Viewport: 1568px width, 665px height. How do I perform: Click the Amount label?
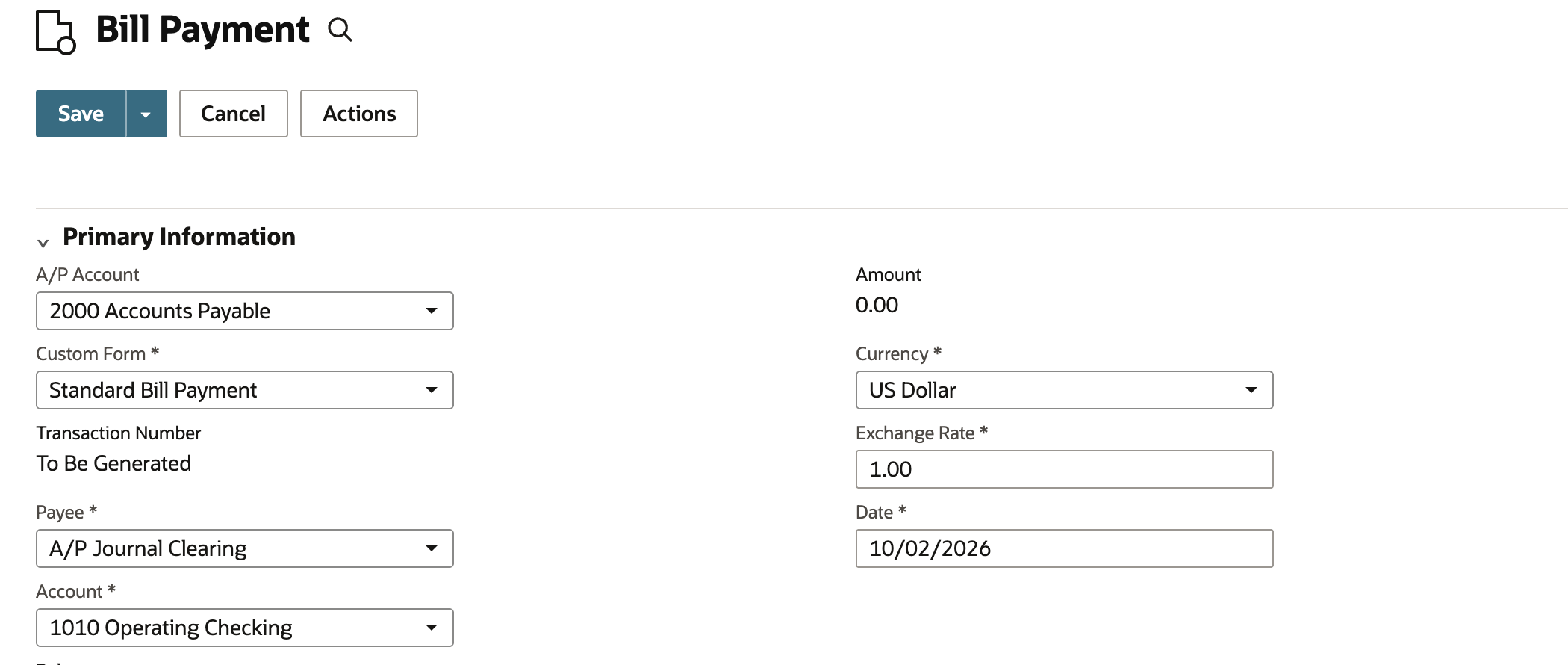[889, 274]
